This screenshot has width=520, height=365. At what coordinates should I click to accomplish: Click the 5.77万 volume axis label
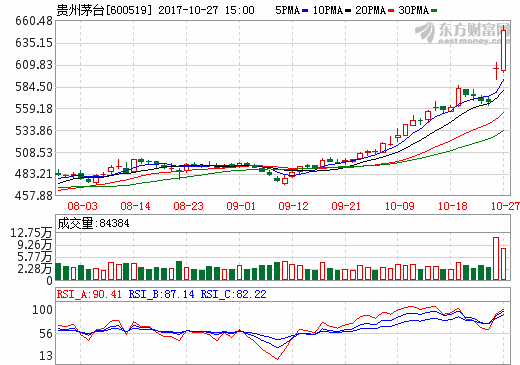[x=35, y=257]
